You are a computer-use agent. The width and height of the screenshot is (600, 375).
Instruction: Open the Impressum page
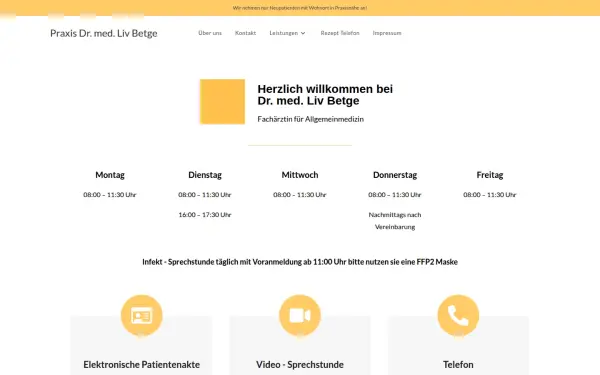387,33
